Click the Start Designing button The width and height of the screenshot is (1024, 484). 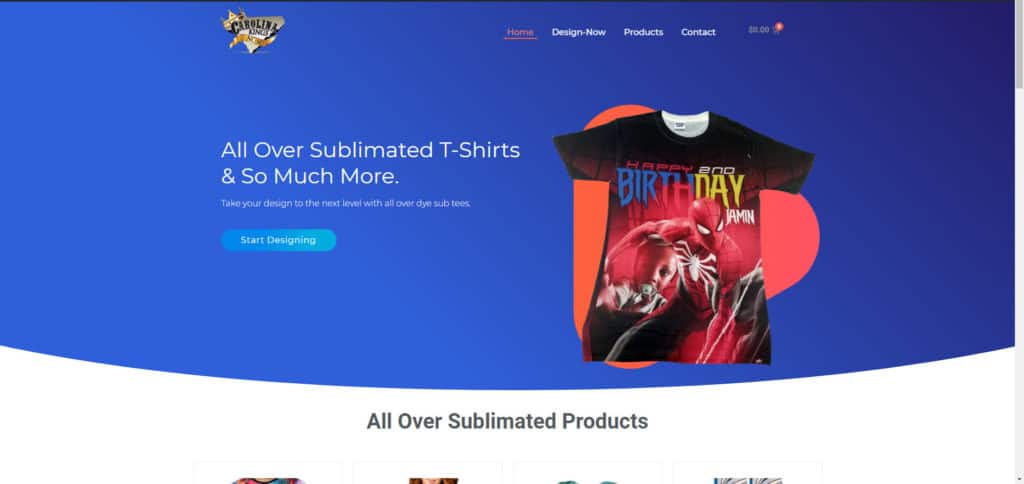click(278, 240)
